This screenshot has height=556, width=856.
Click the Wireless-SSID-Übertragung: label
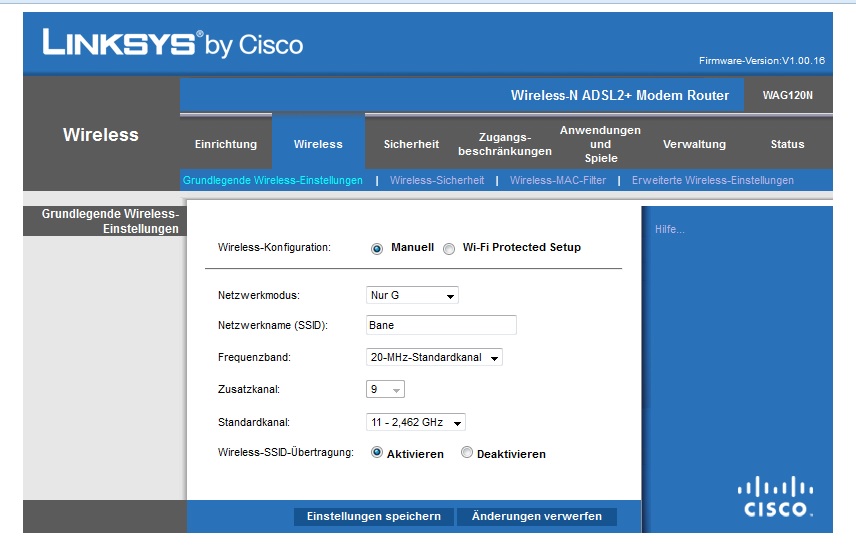[286, 452]
